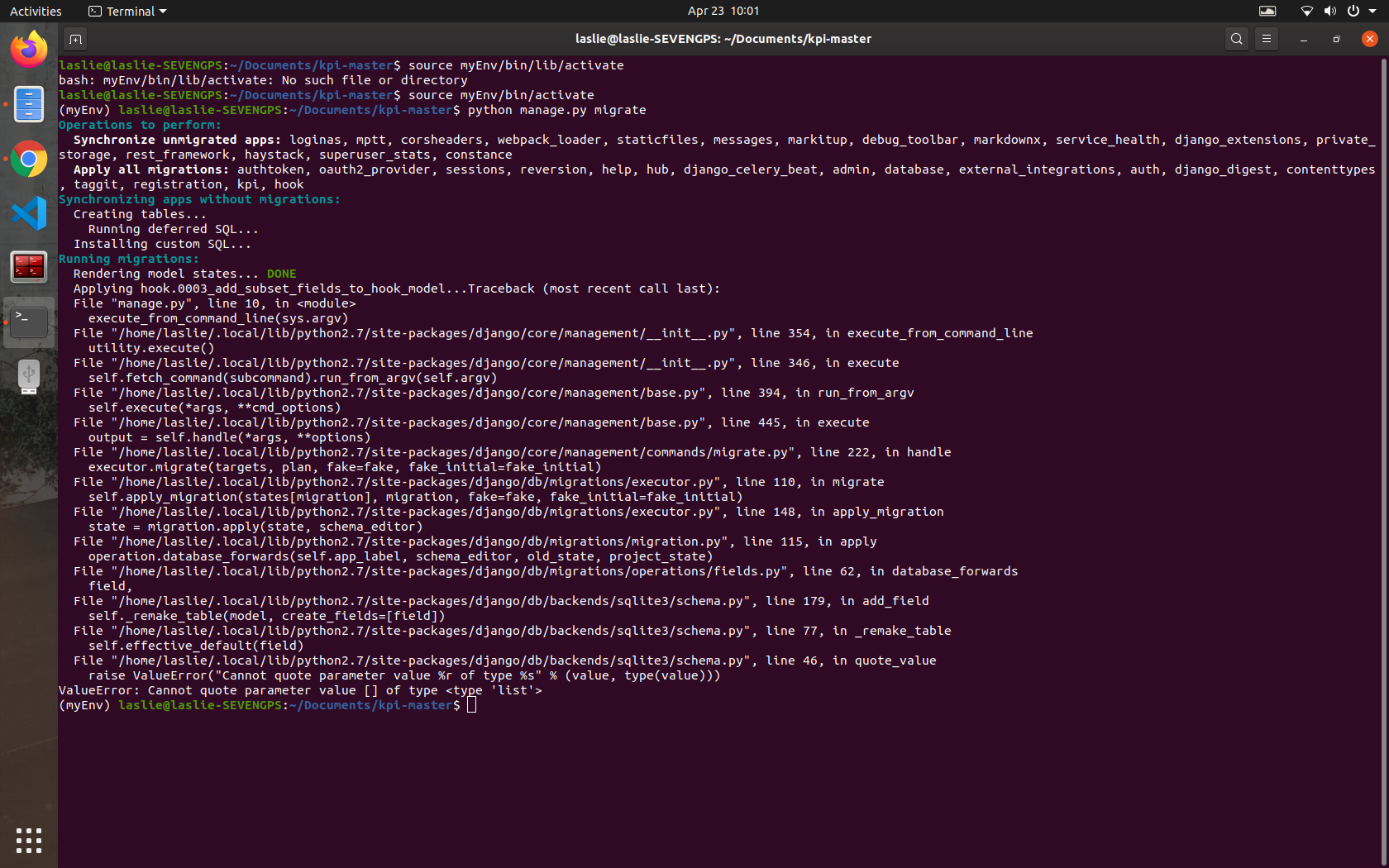Open the date and time calendar
Viewport: 1389px width, 868px height.
723,11
